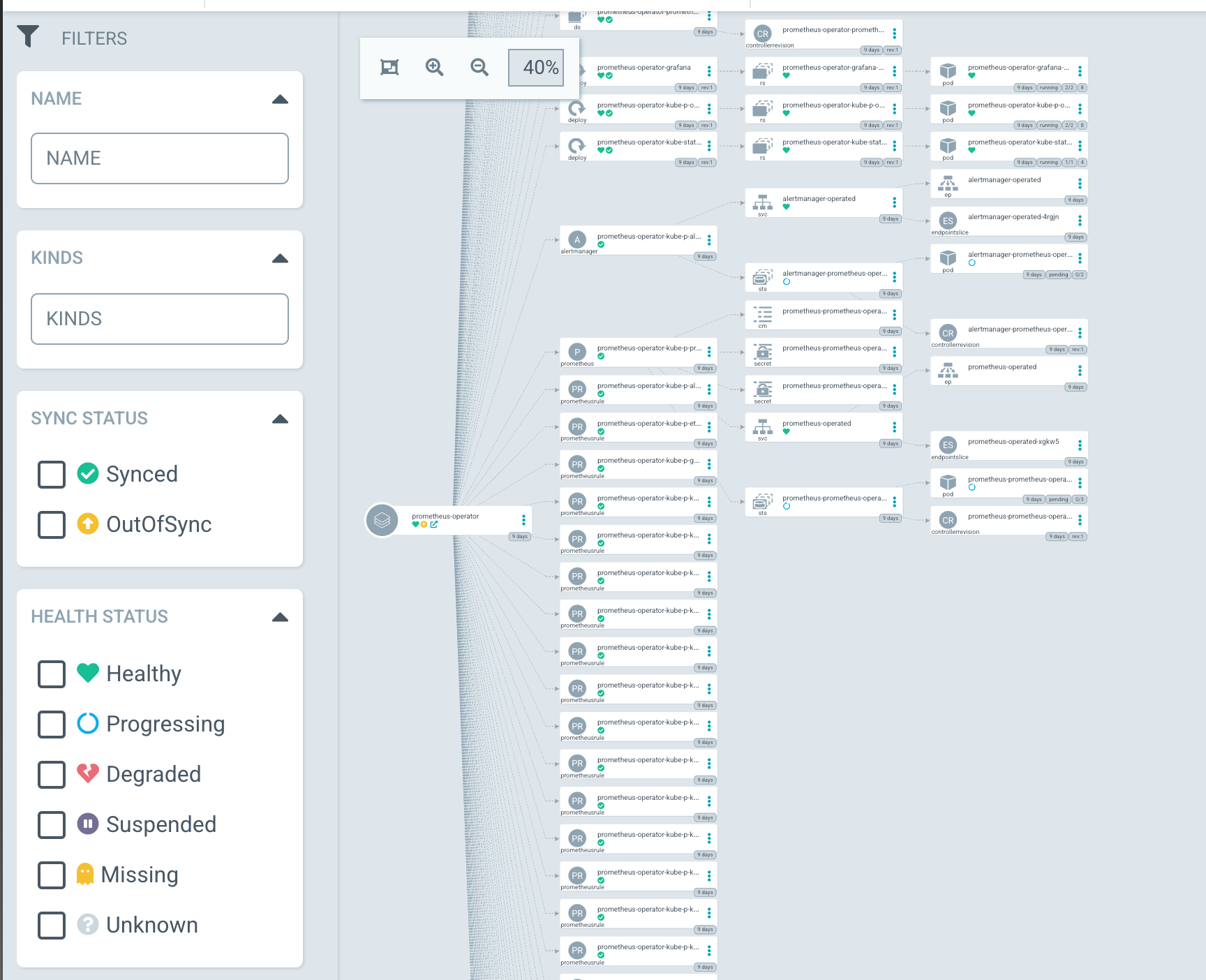Open kebab menu for alertmanager-operated-4rgjn
Viewport: 1206px width, 980px height.
coord(1080,221)
